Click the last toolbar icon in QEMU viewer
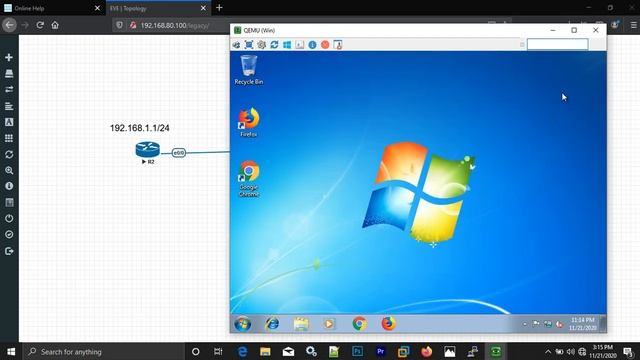The width and height of the screenshot is (640, 360). click(x=338, y=45)
